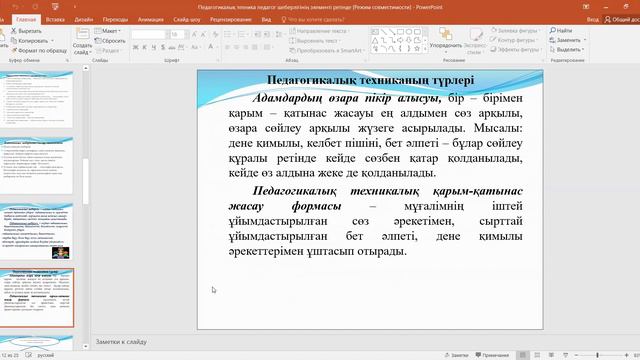Switch to the Рецензирование (Review) tab

[x=231, y=20]
